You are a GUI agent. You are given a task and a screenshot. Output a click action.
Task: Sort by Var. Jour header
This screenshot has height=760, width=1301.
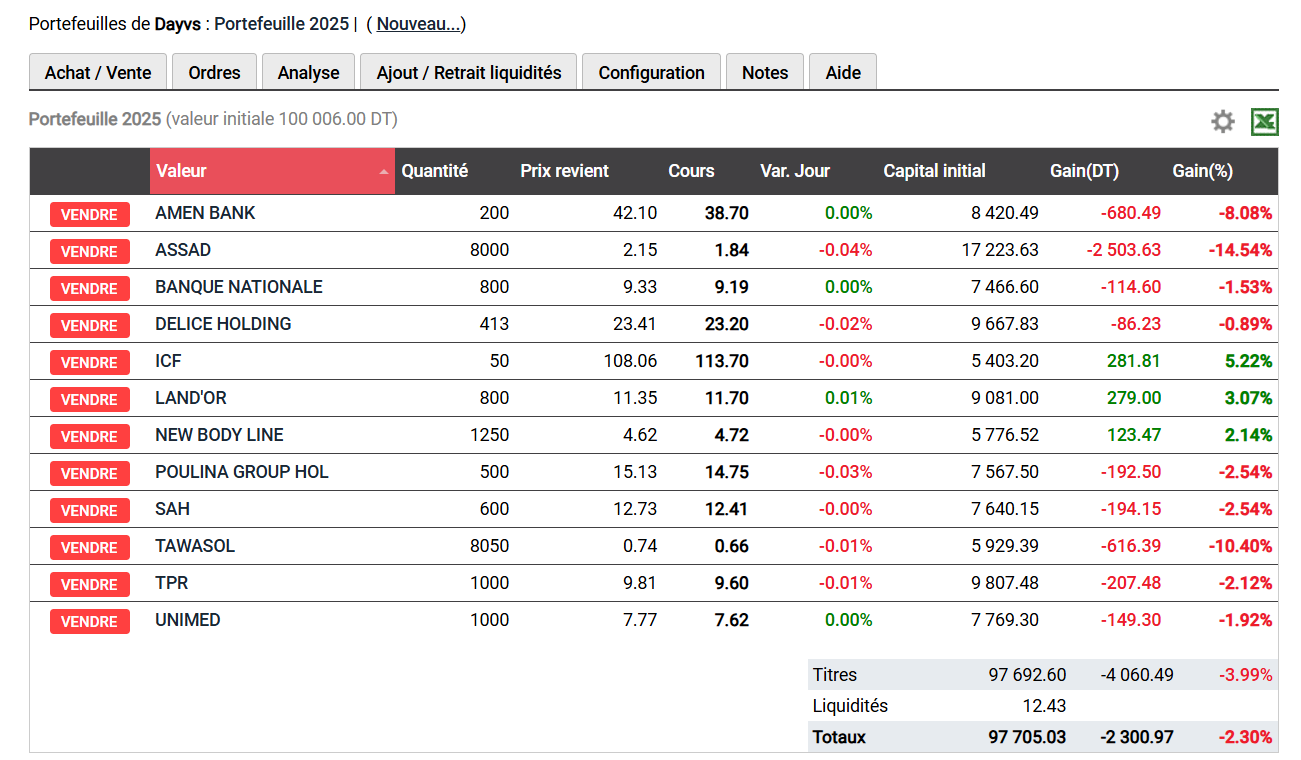click(795, 171)
